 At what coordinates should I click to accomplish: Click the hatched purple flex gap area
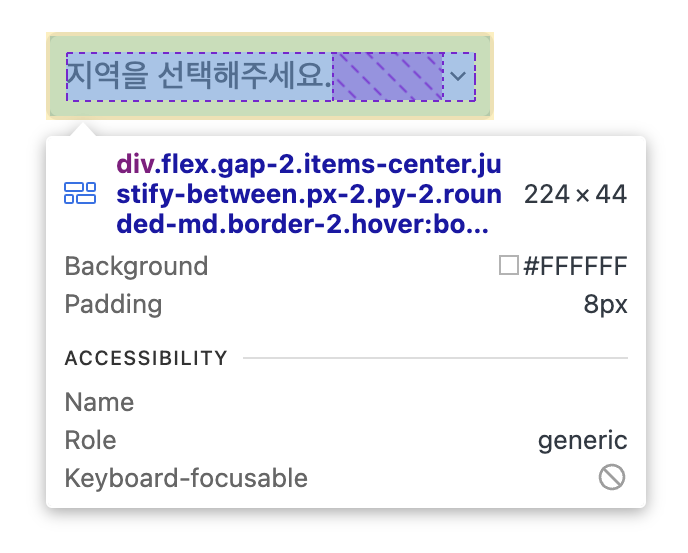(388, 77)
